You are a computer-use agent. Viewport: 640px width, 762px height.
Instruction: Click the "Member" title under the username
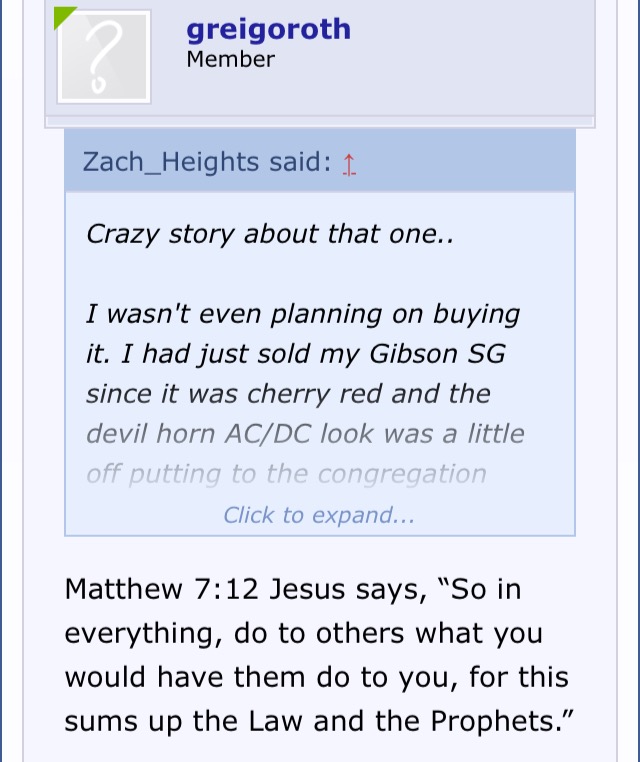[230, 59]
